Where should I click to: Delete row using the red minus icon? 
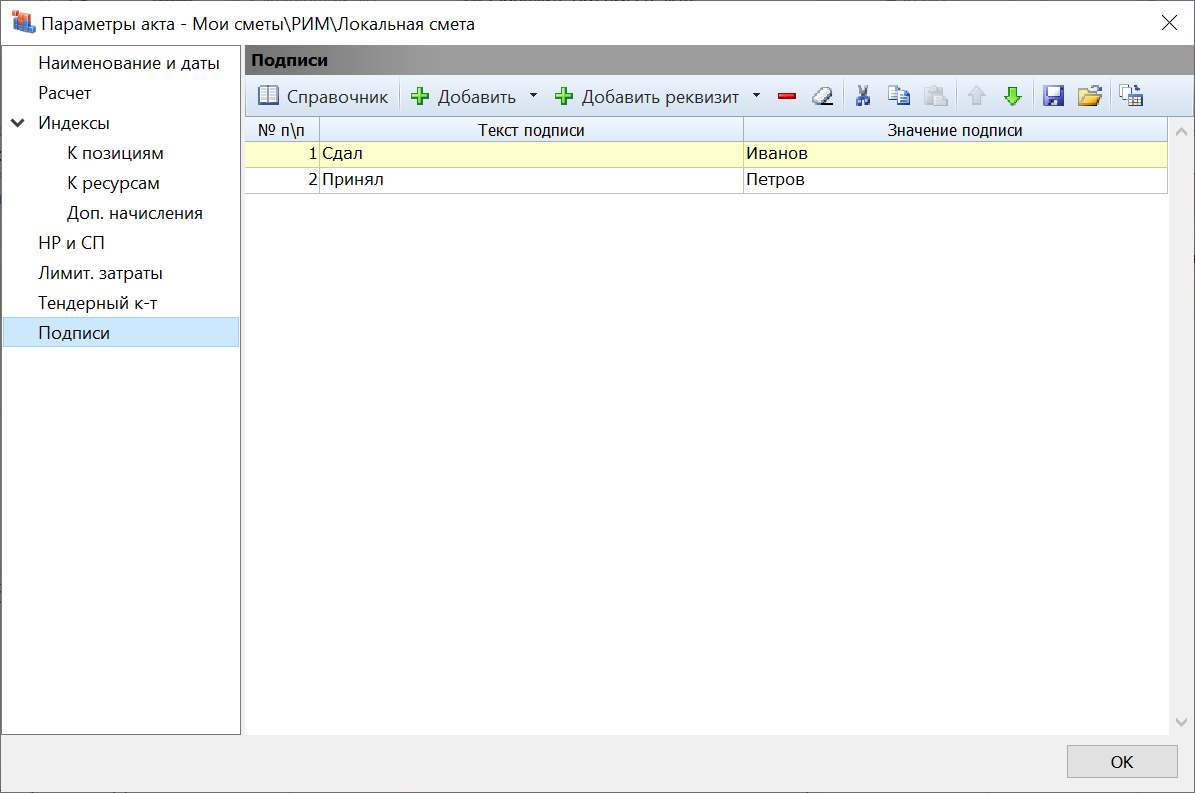pos(787,96)
